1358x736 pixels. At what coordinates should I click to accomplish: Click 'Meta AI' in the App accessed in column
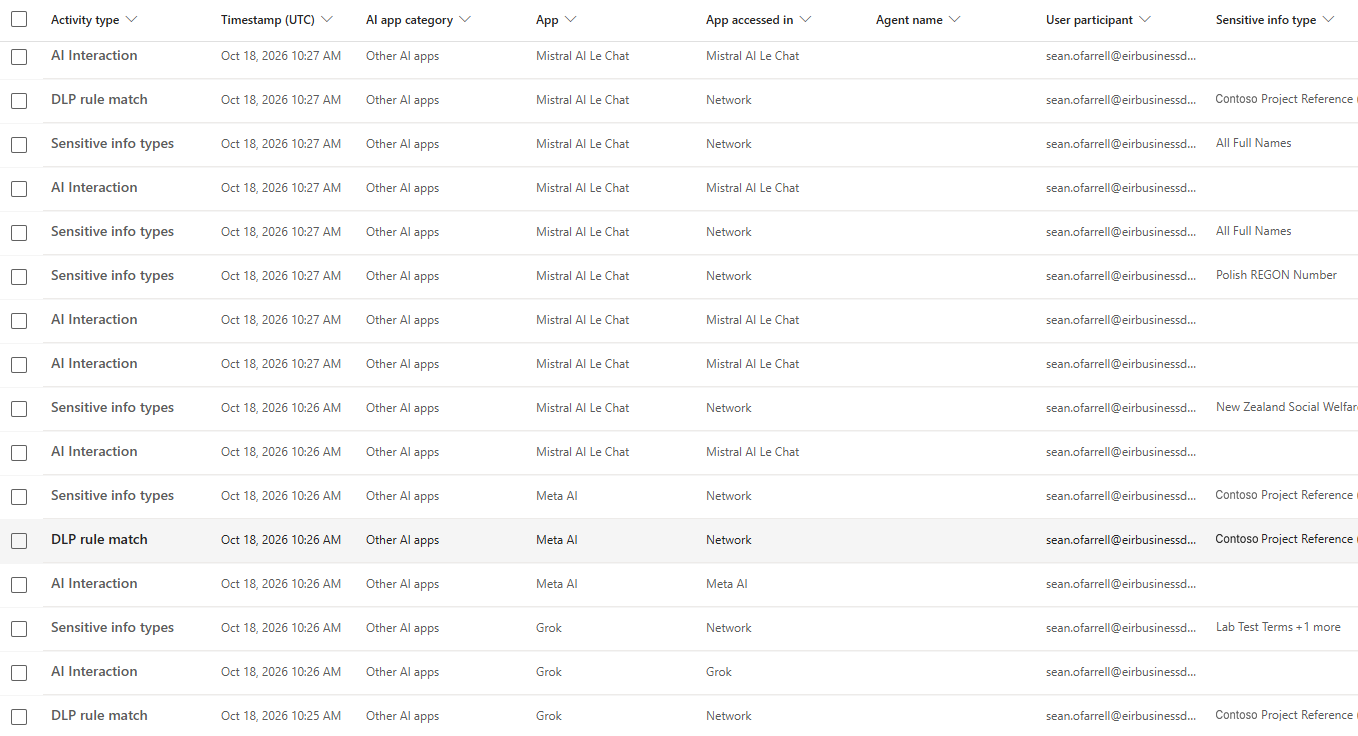click(726, 584)
